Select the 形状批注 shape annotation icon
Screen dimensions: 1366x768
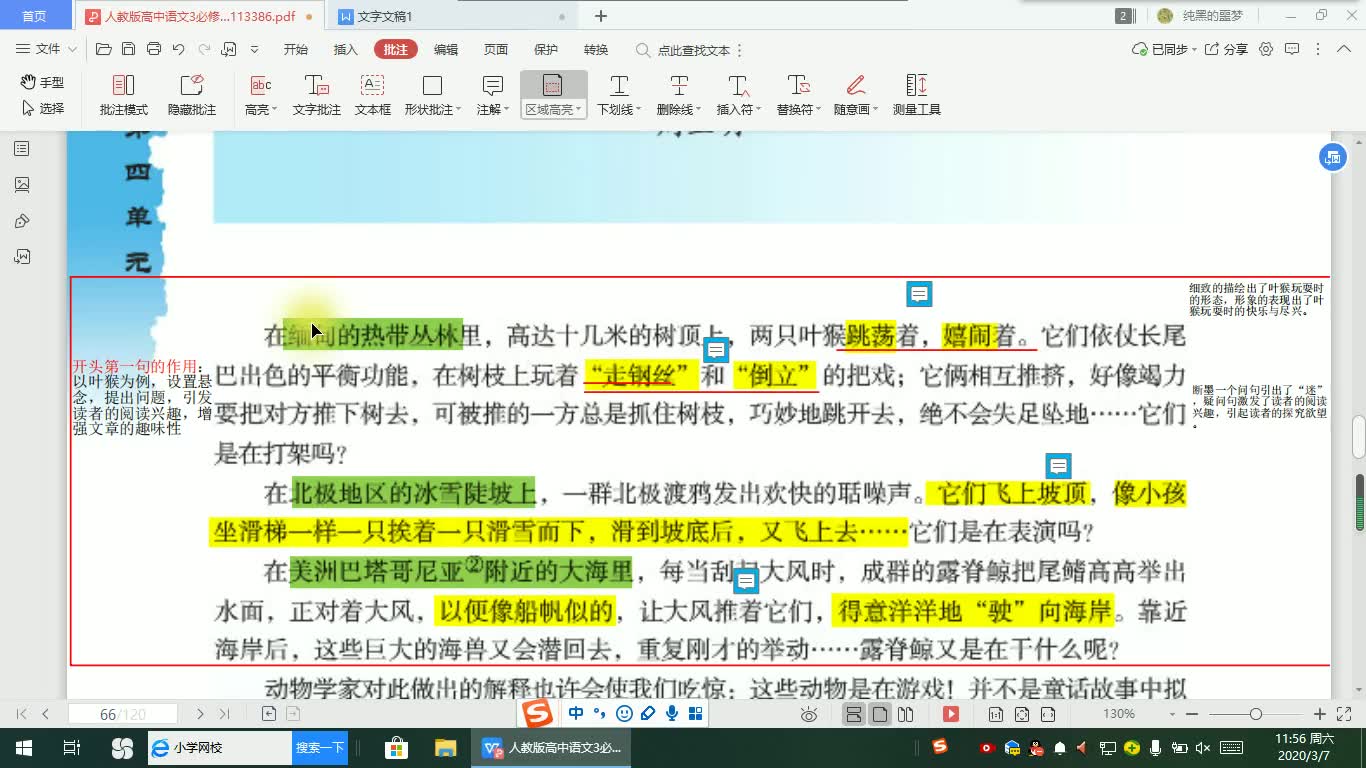432,85
